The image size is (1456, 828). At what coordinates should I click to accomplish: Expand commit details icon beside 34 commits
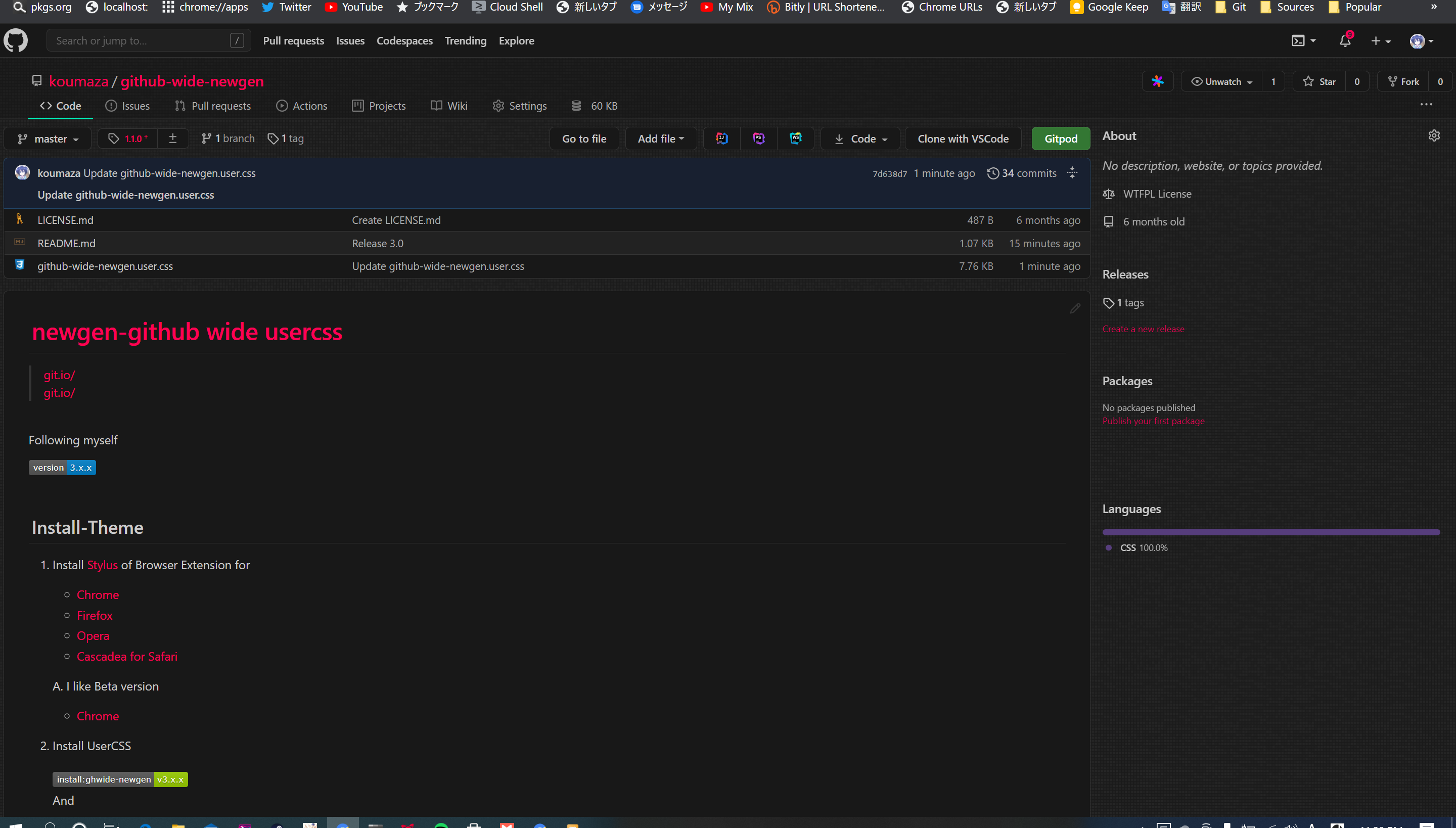[x=1072, y=173]
